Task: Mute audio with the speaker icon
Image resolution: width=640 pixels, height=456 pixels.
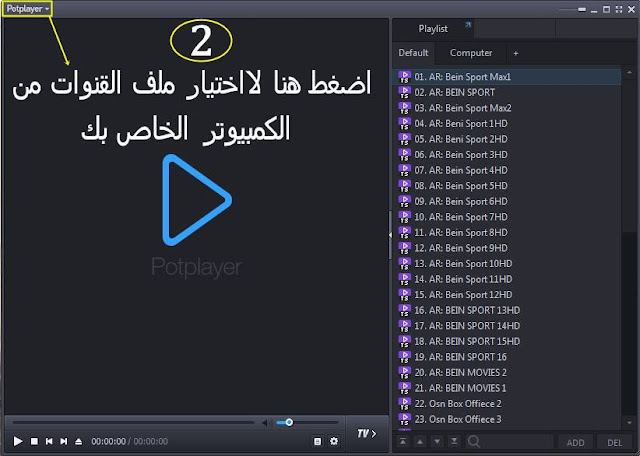Action: [267, 423]
